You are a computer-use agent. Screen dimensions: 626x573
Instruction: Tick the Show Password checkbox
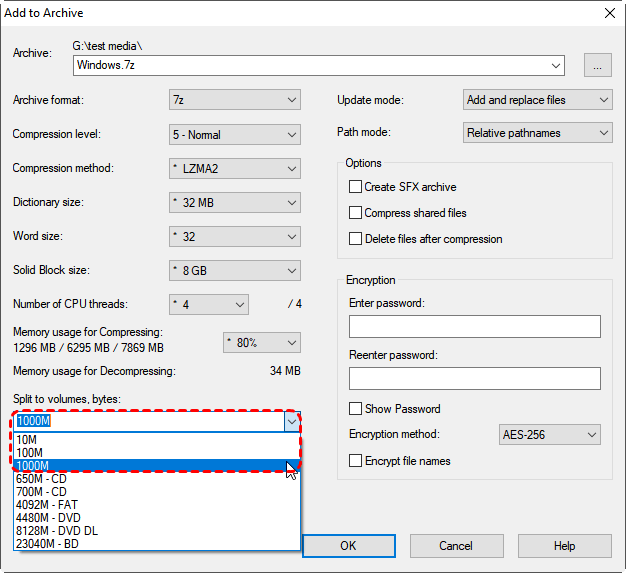[x=355, y=409]
